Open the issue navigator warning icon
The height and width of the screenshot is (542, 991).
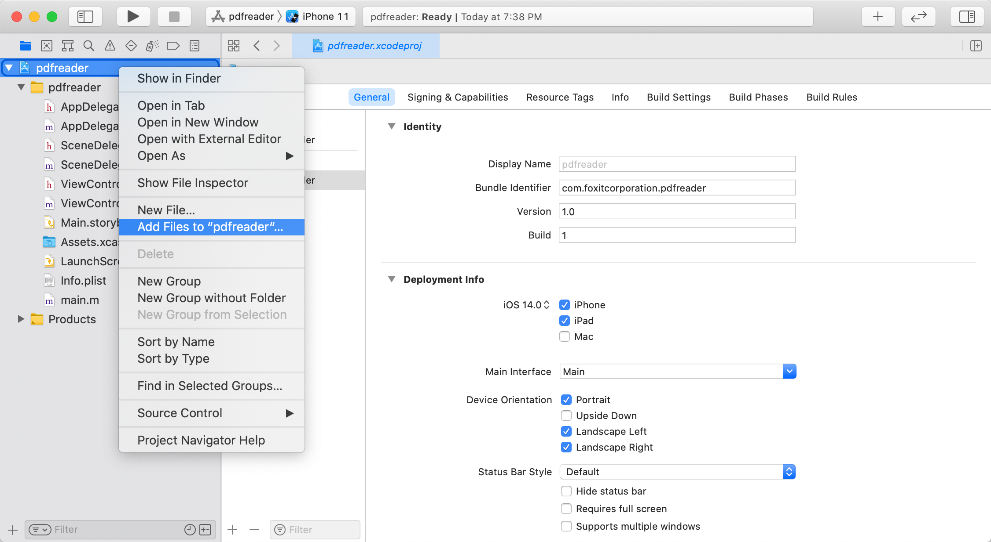point(110,46)
